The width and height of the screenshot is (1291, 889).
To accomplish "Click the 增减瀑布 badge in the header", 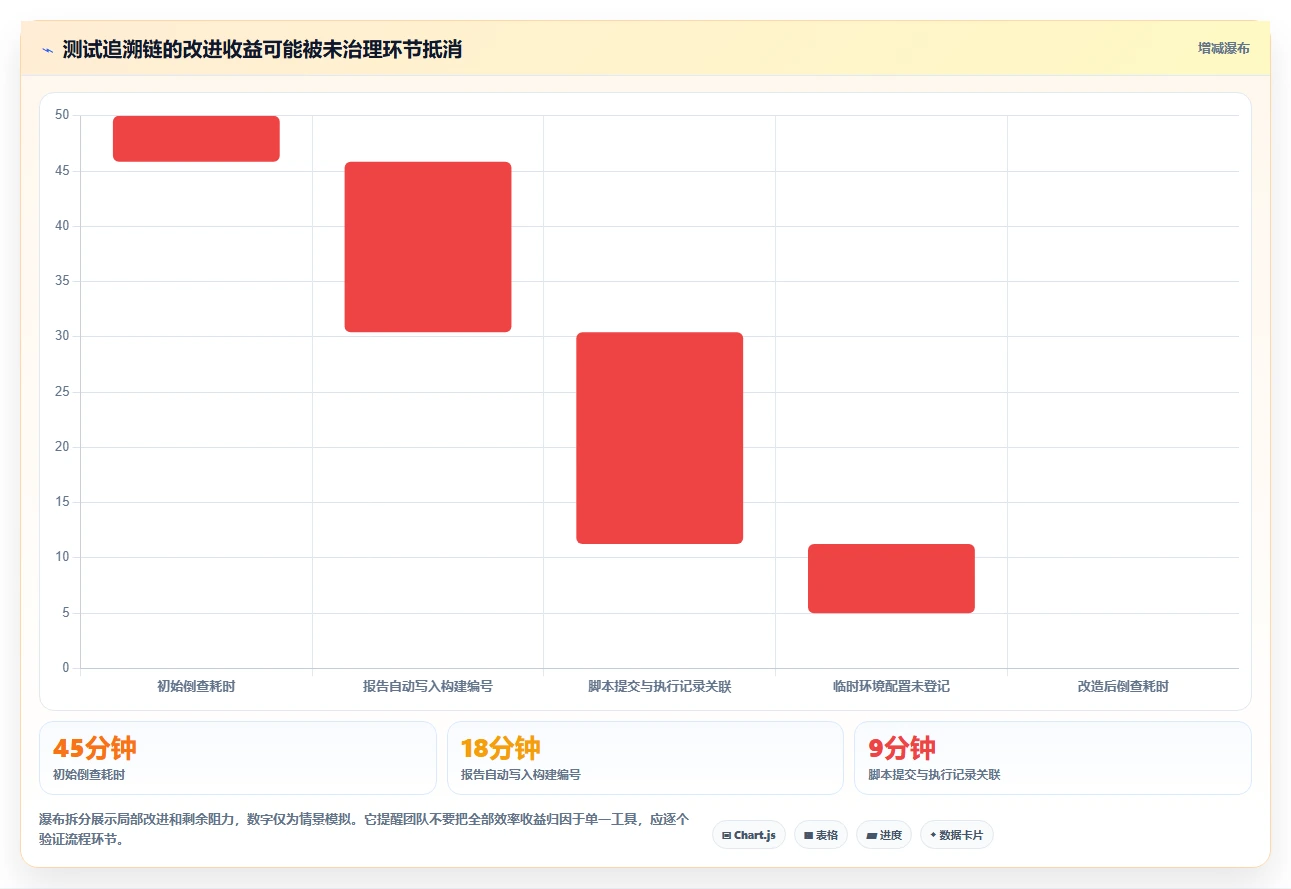I will [x=1224, y=48].
